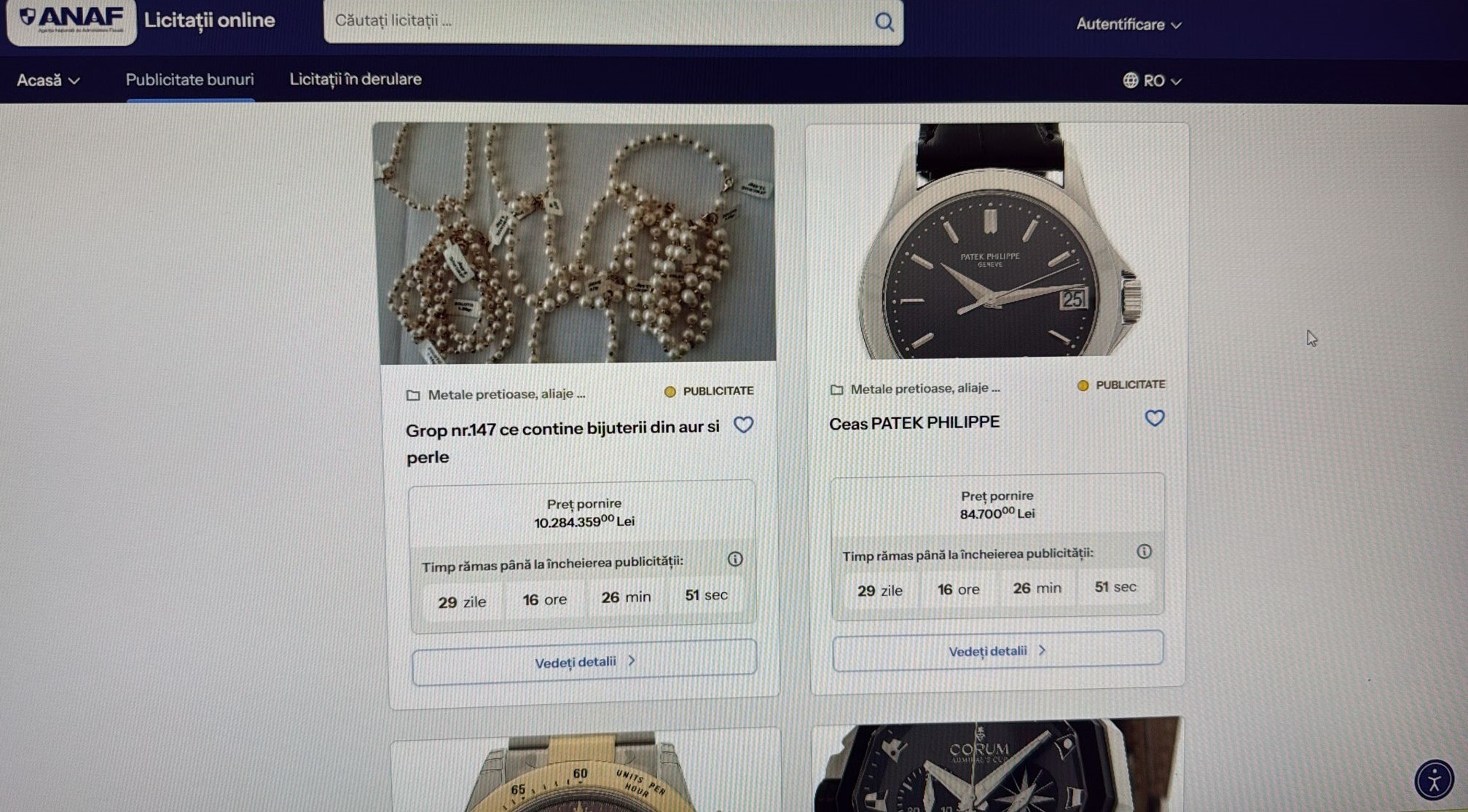
Task: Click Vedeți detalii for Patek Philippe watch
Action: (997, 650)
